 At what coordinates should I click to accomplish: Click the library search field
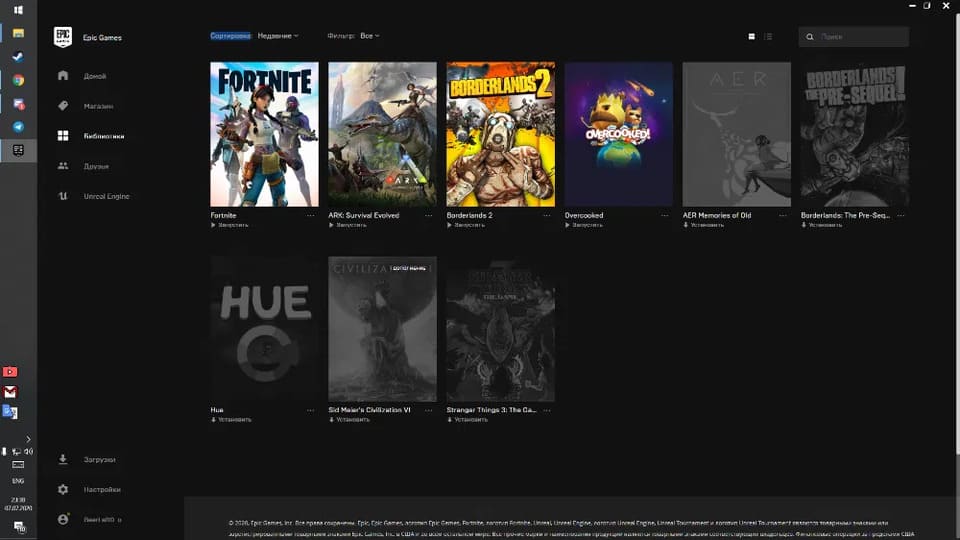pos(860,37)
